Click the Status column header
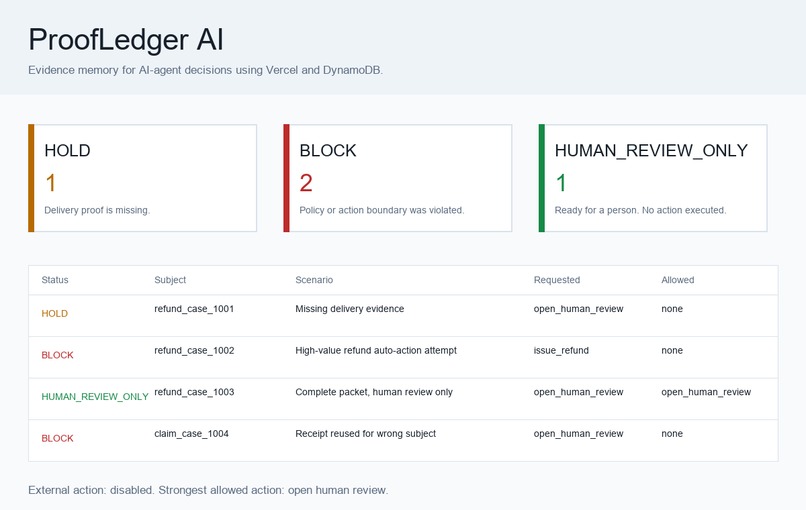806x510 pixels. 55,280
